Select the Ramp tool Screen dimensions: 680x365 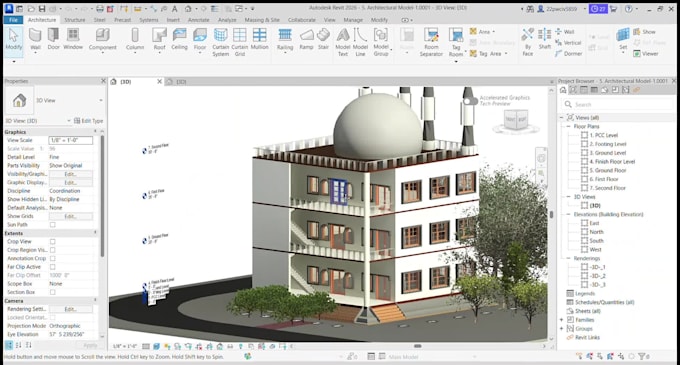(306, 39)
